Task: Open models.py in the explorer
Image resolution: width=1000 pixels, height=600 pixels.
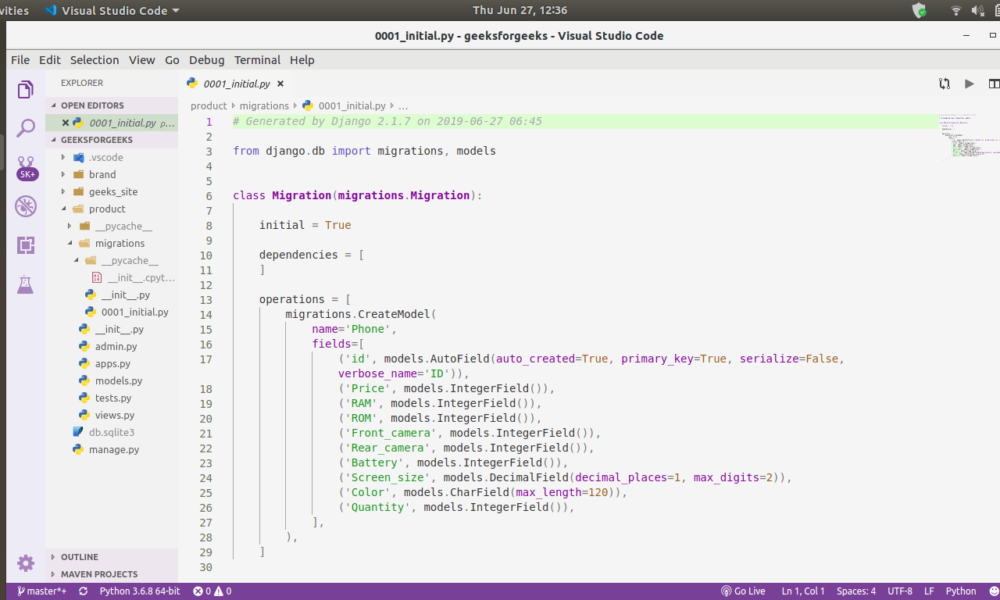Action: (119, 381)
